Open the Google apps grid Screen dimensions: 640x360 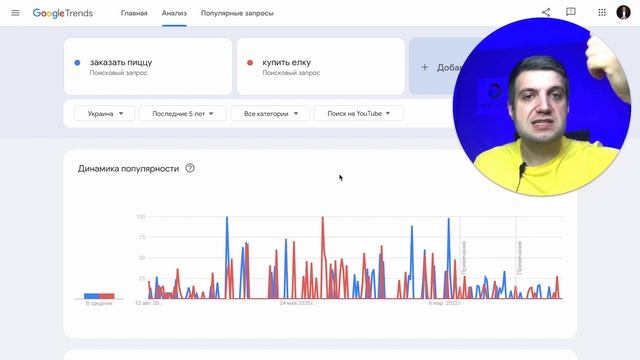pos(602,13)
